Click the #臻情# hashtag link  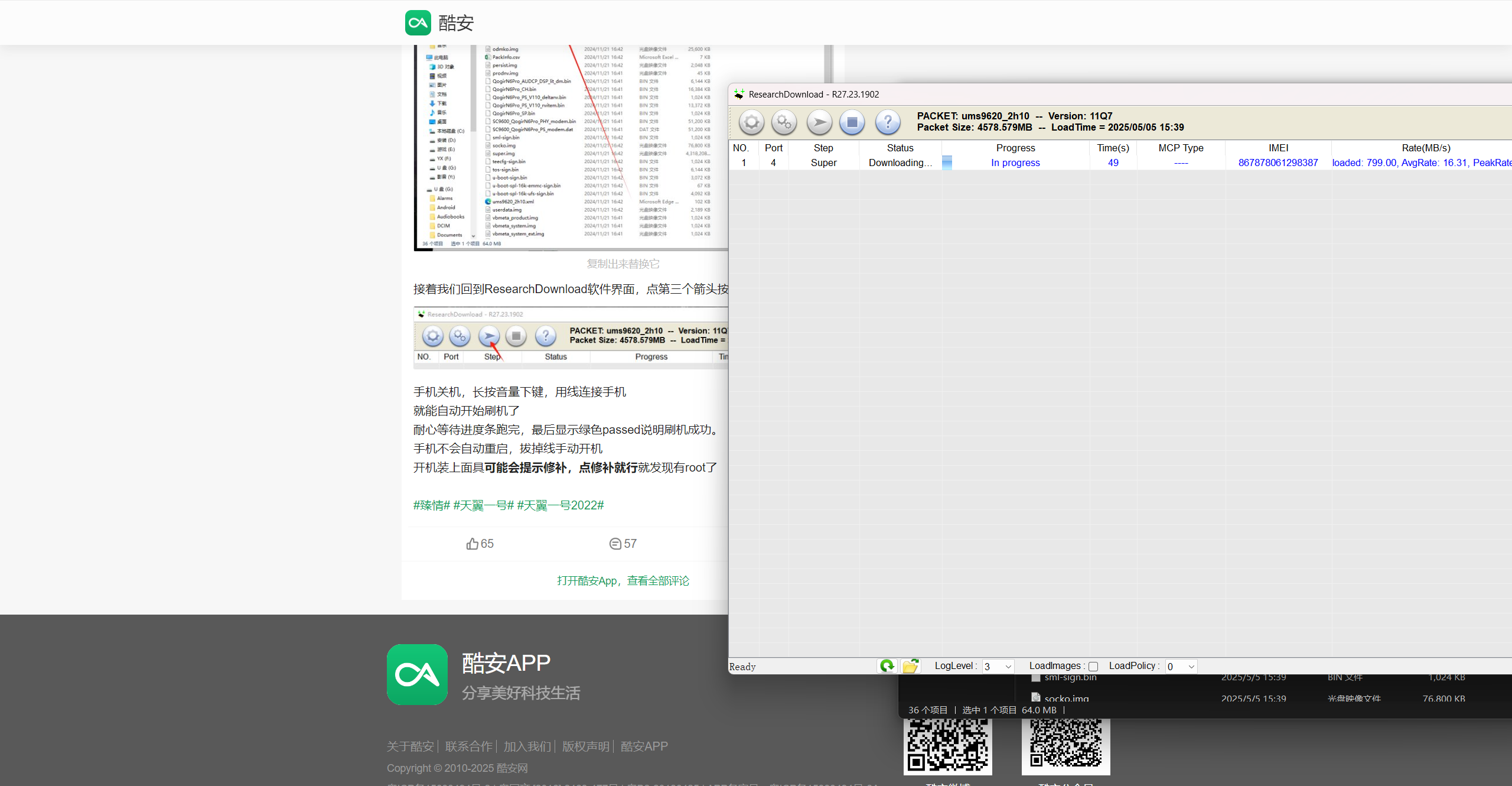(x=432, y=505)
